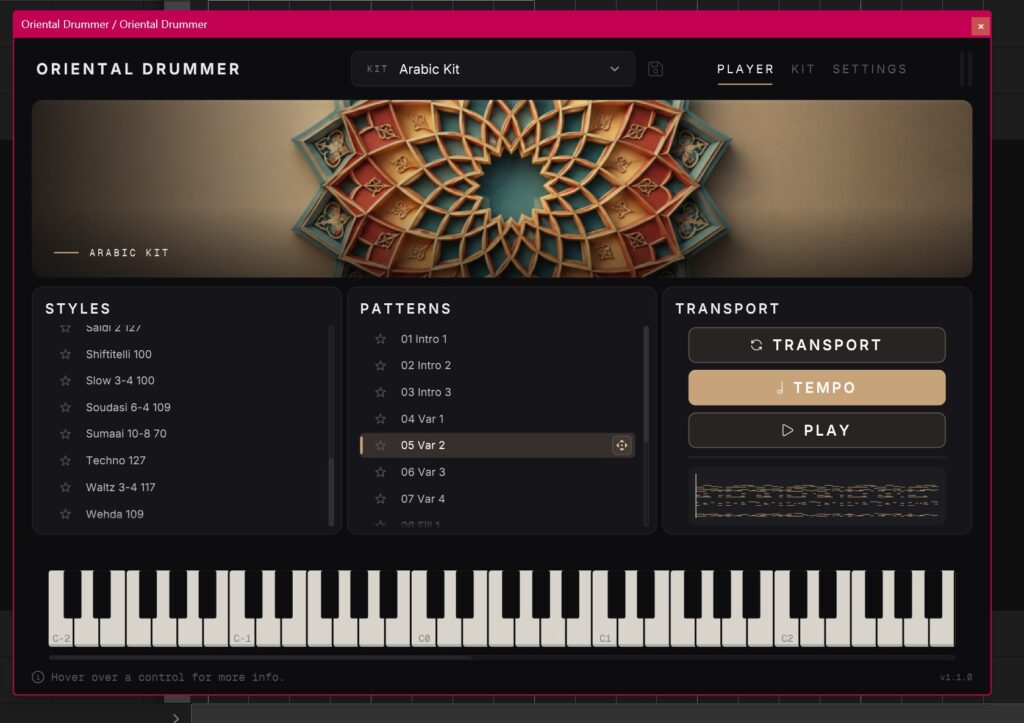This screenshot has width=1024, height=723.
Task: Click star icon beside 07 Var 4
Action: point(380,499)
